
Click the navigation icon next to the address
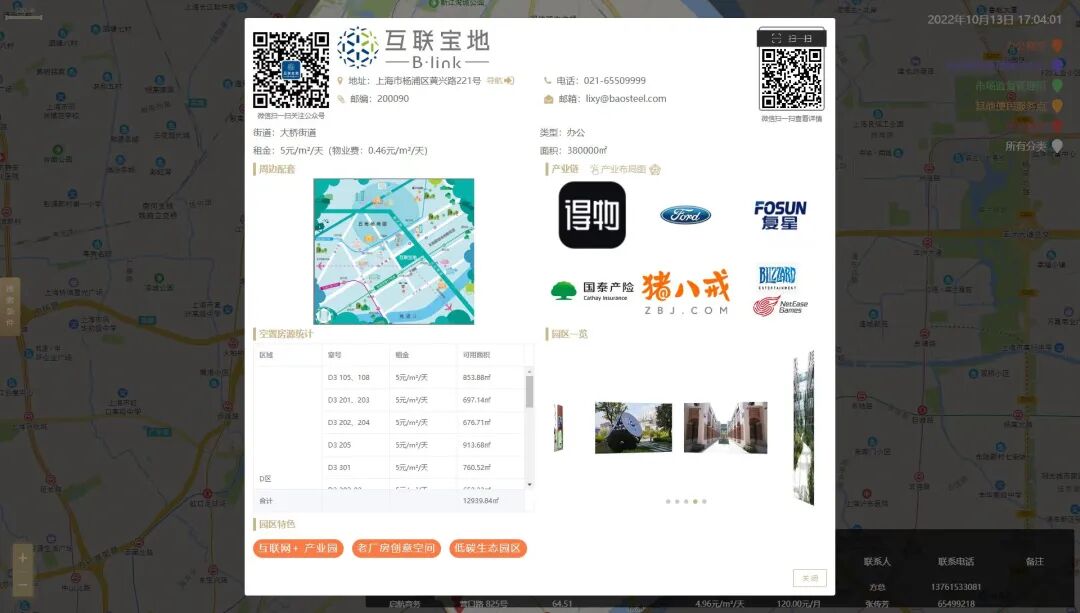pos(503,81)
